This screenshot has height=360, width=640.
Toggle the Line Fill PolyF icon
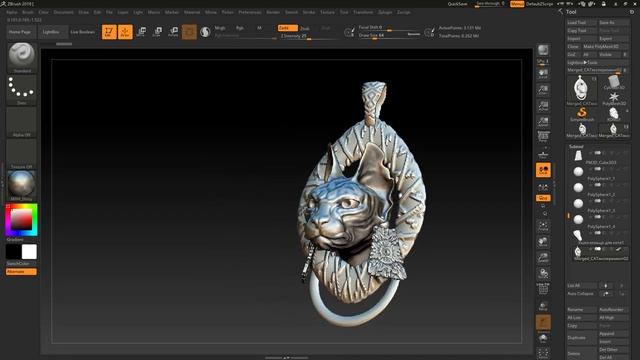(543, 289)
